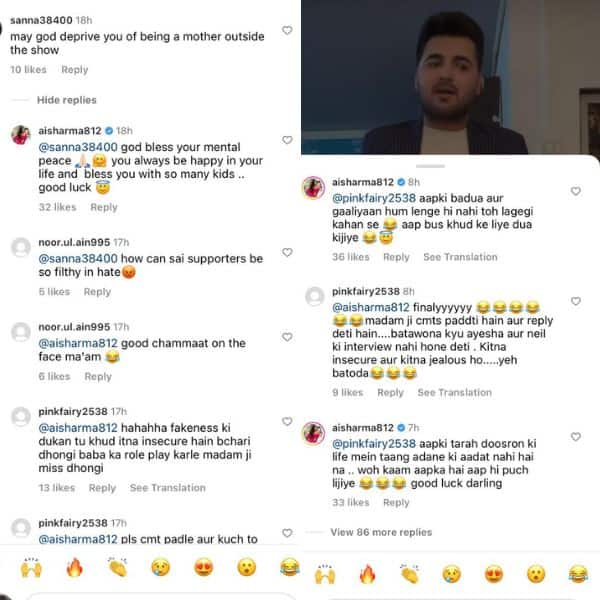The width and height of the screenshot is (600, 600).
Task: Open the noor.ul.ain995 username on 'good chammaat' comment
Action: (x=74, y=327)
